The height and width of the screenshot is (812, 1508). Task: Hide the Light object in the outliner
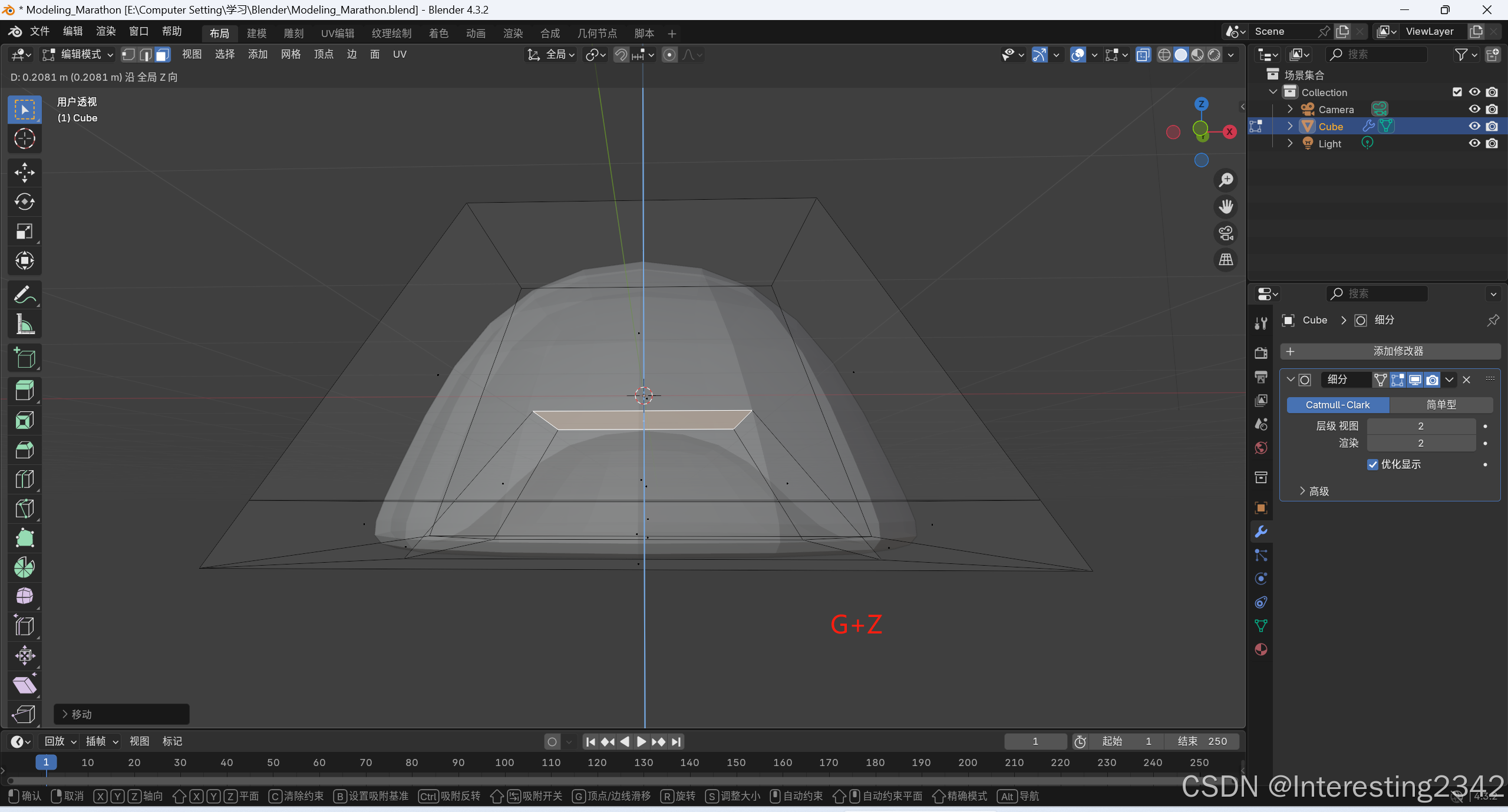(x=1474, y=143)
